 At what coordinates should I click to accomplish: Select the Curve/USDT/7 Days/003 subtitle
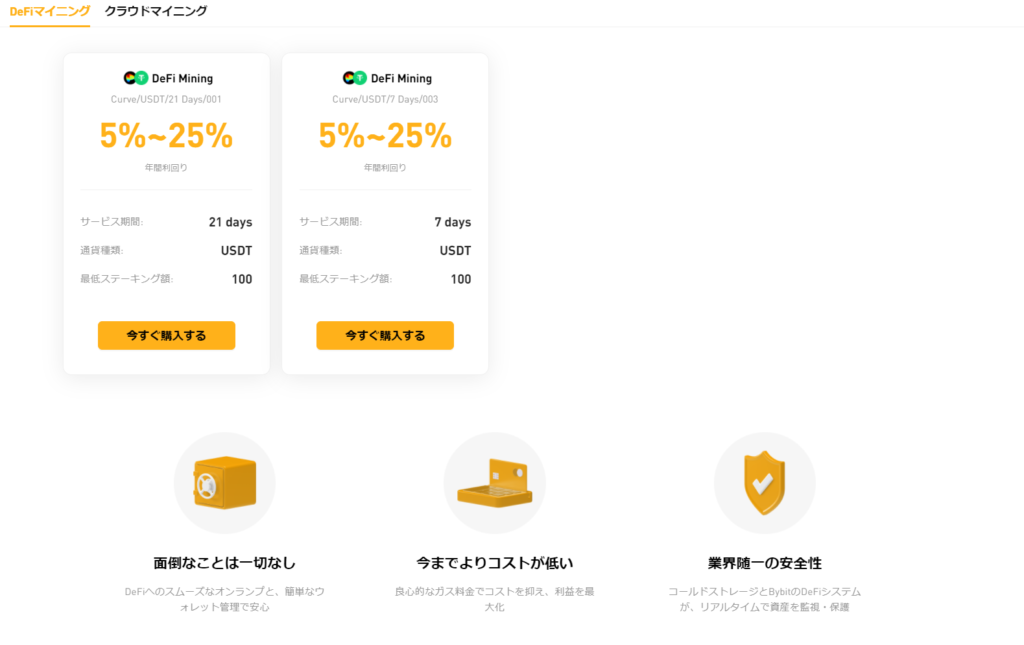coord(385,99)
